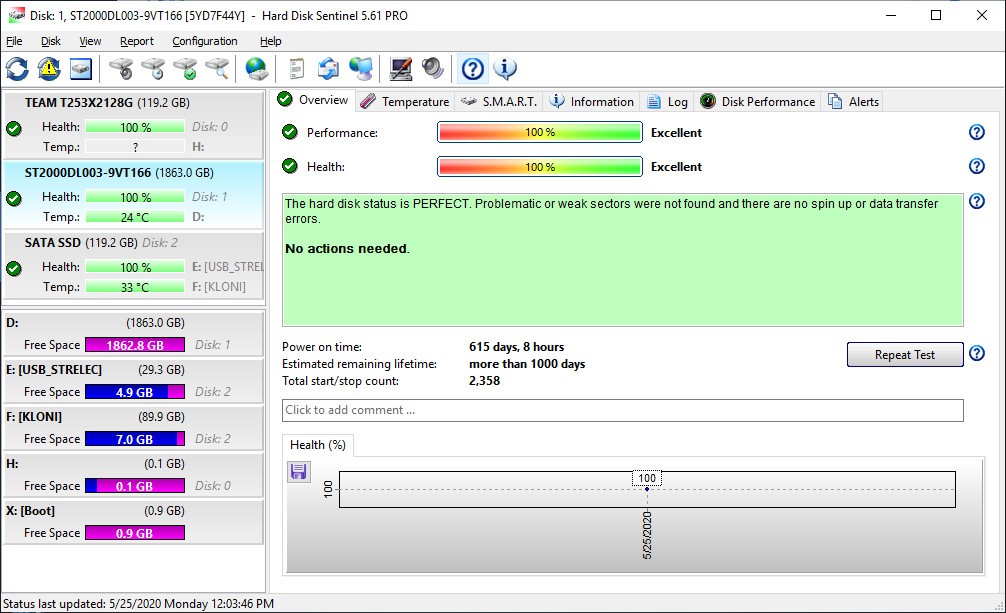Click the E: USB_STRELEC free space bar

click(x=135, y=392)
